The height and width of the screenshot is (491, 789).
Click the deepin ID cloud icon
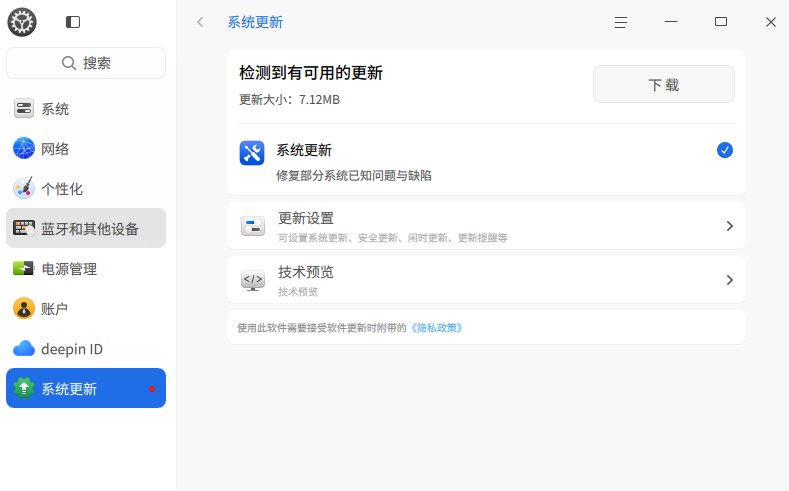click(x=24, y=348)
